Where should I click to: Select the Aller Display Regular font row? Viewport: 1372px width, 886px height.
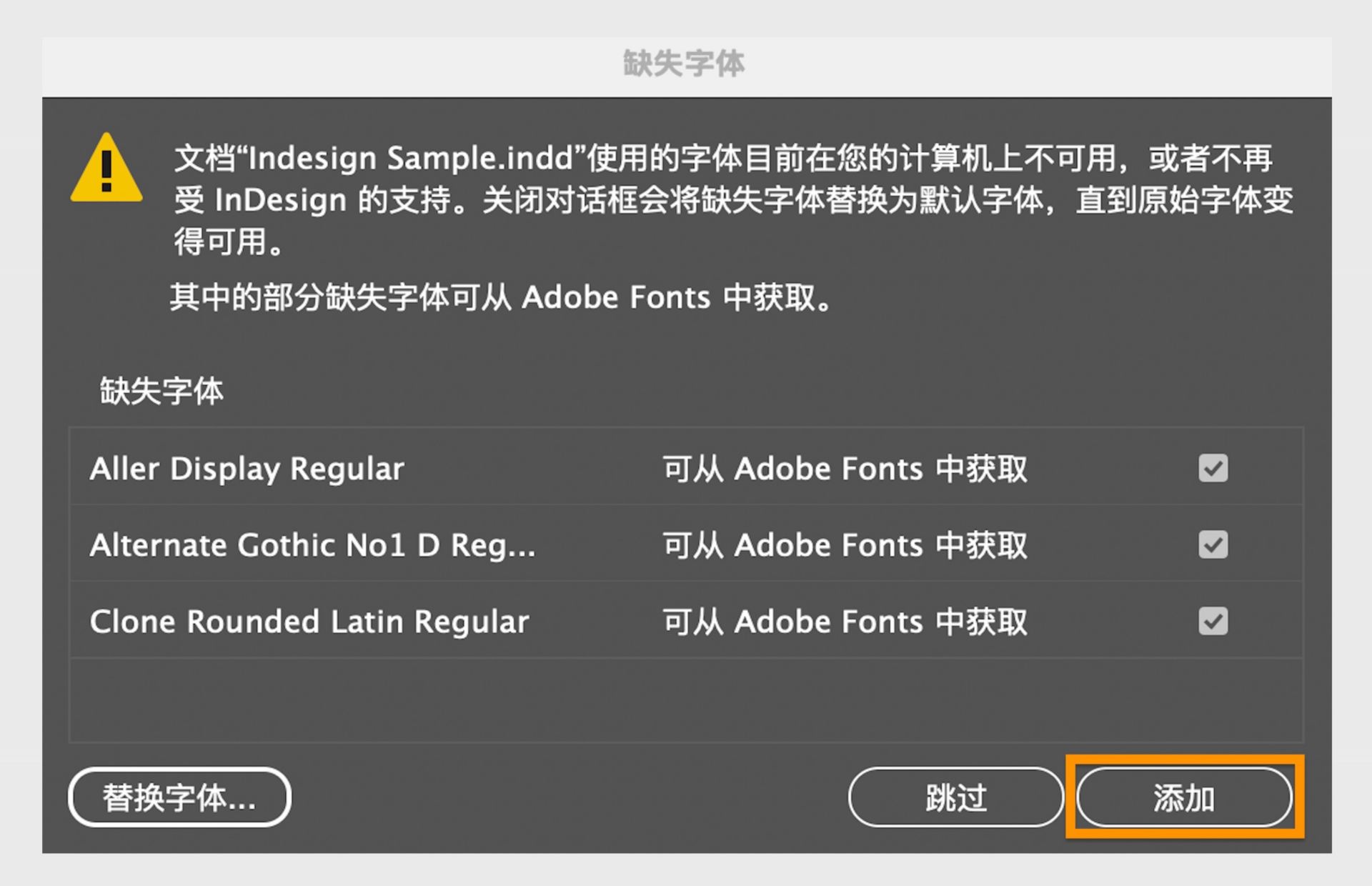247,469
